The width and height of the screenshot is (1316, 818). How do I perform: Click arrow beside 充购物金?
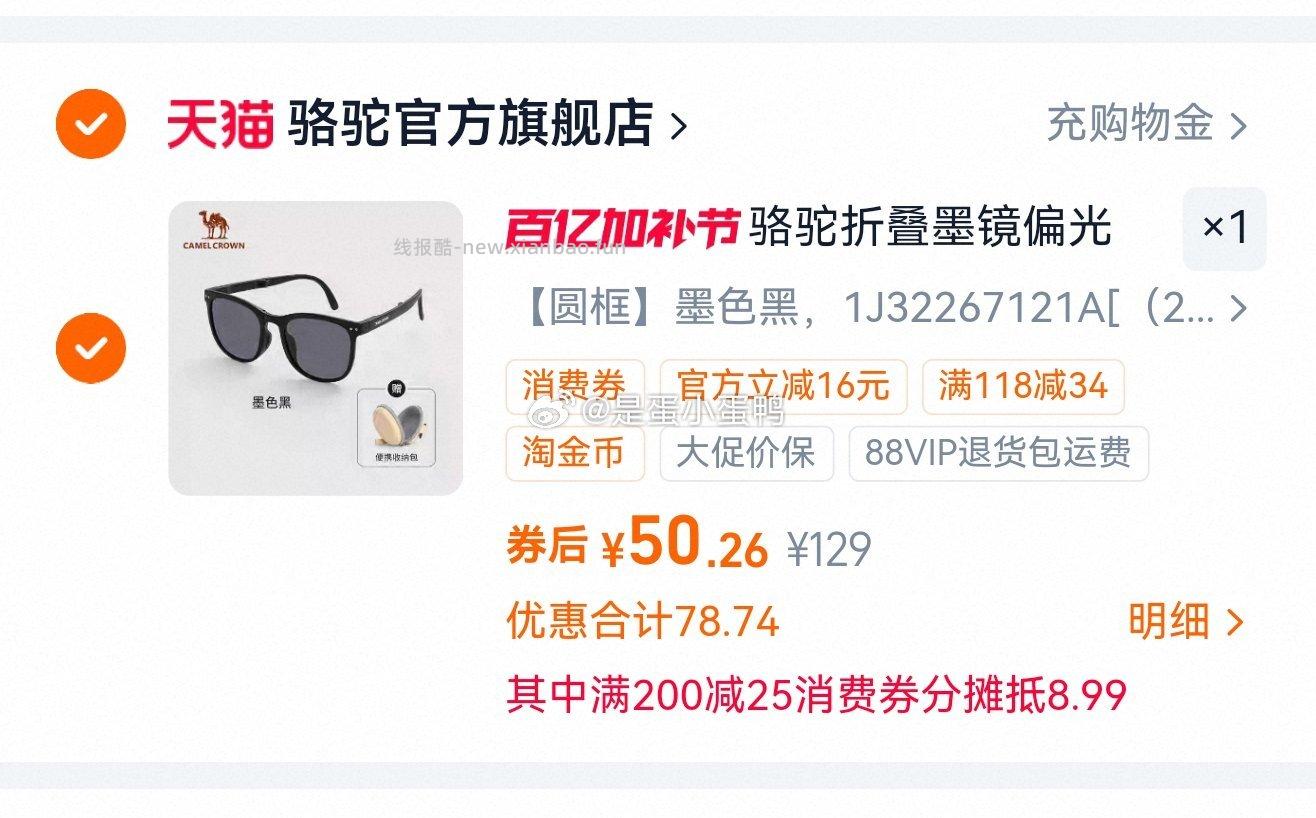click(1237, 126)
